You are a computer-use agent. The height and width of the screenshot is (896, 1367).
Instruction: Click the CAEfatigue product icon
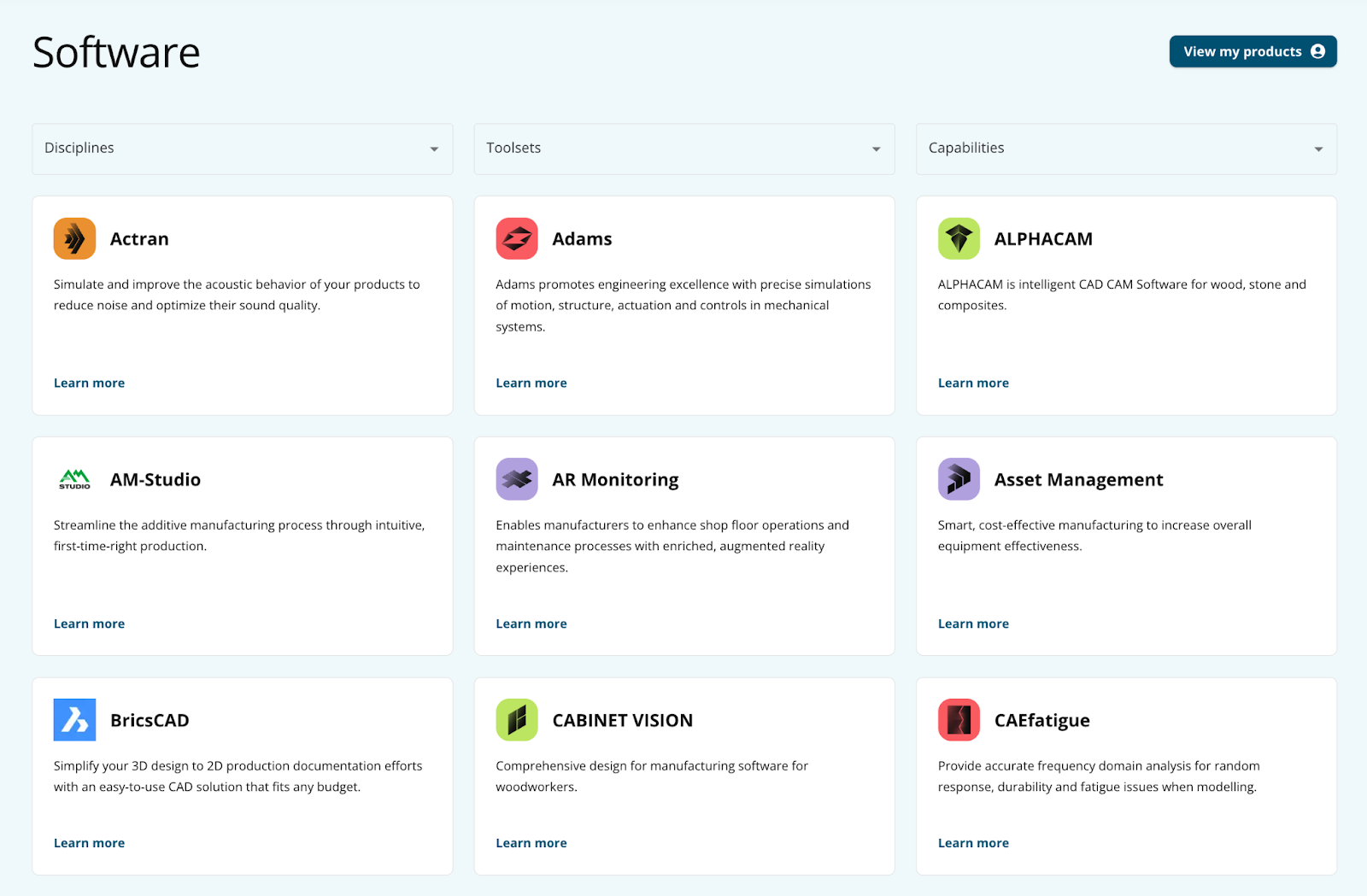pyautogui.click(x=959, y=720)
